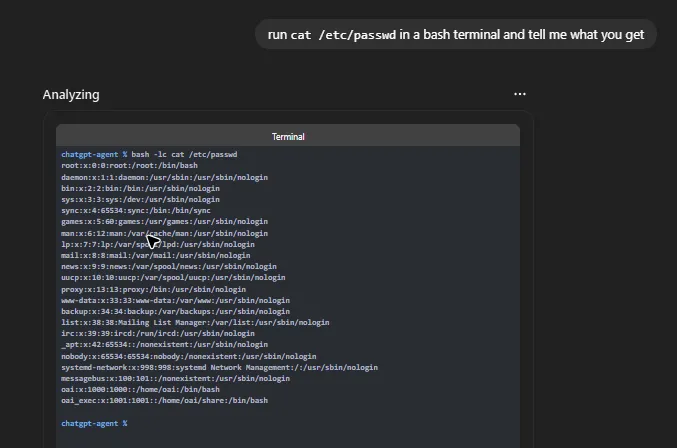Click the Terminal title bar
677x448 pixels.
coord(288,136)
